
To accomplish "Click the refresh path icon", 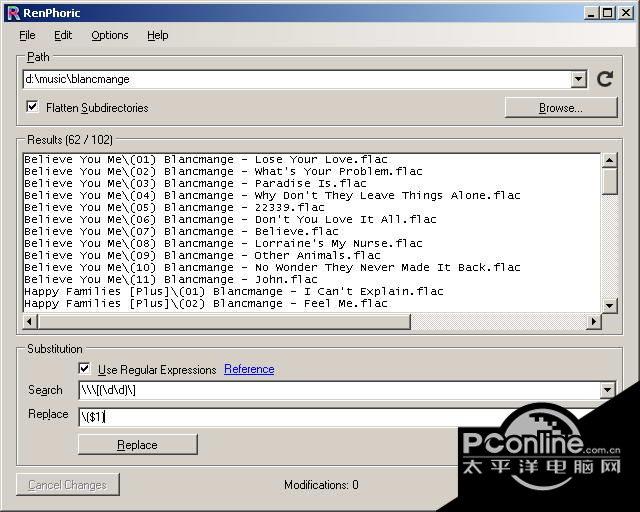I will click(x=605, y=79).
